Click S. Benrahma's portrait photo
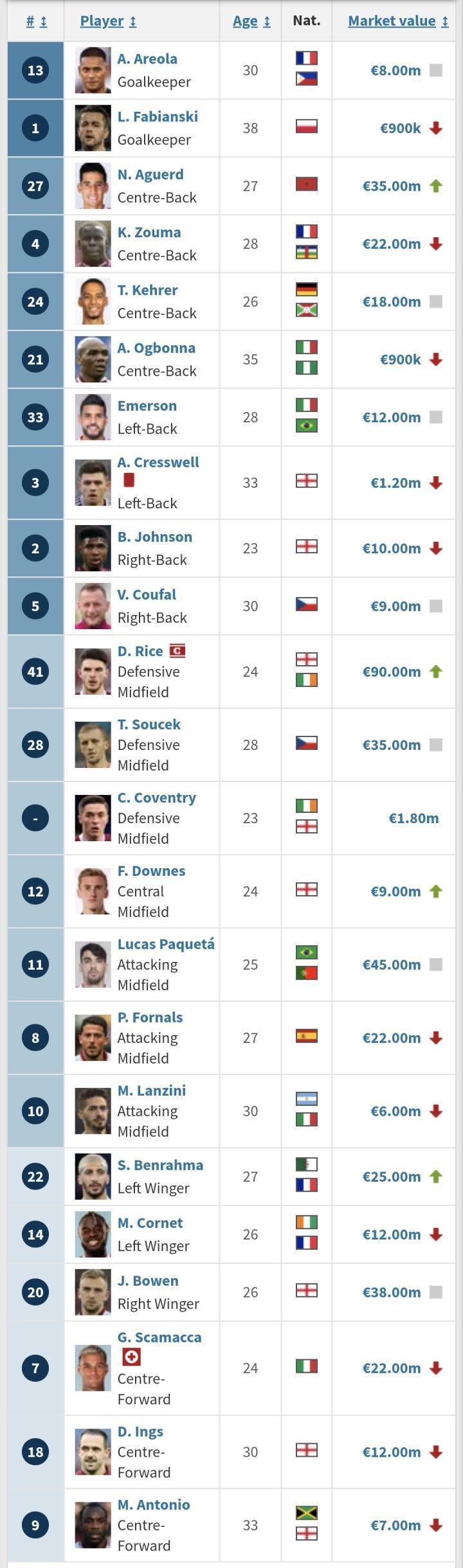 point(93,1177)
